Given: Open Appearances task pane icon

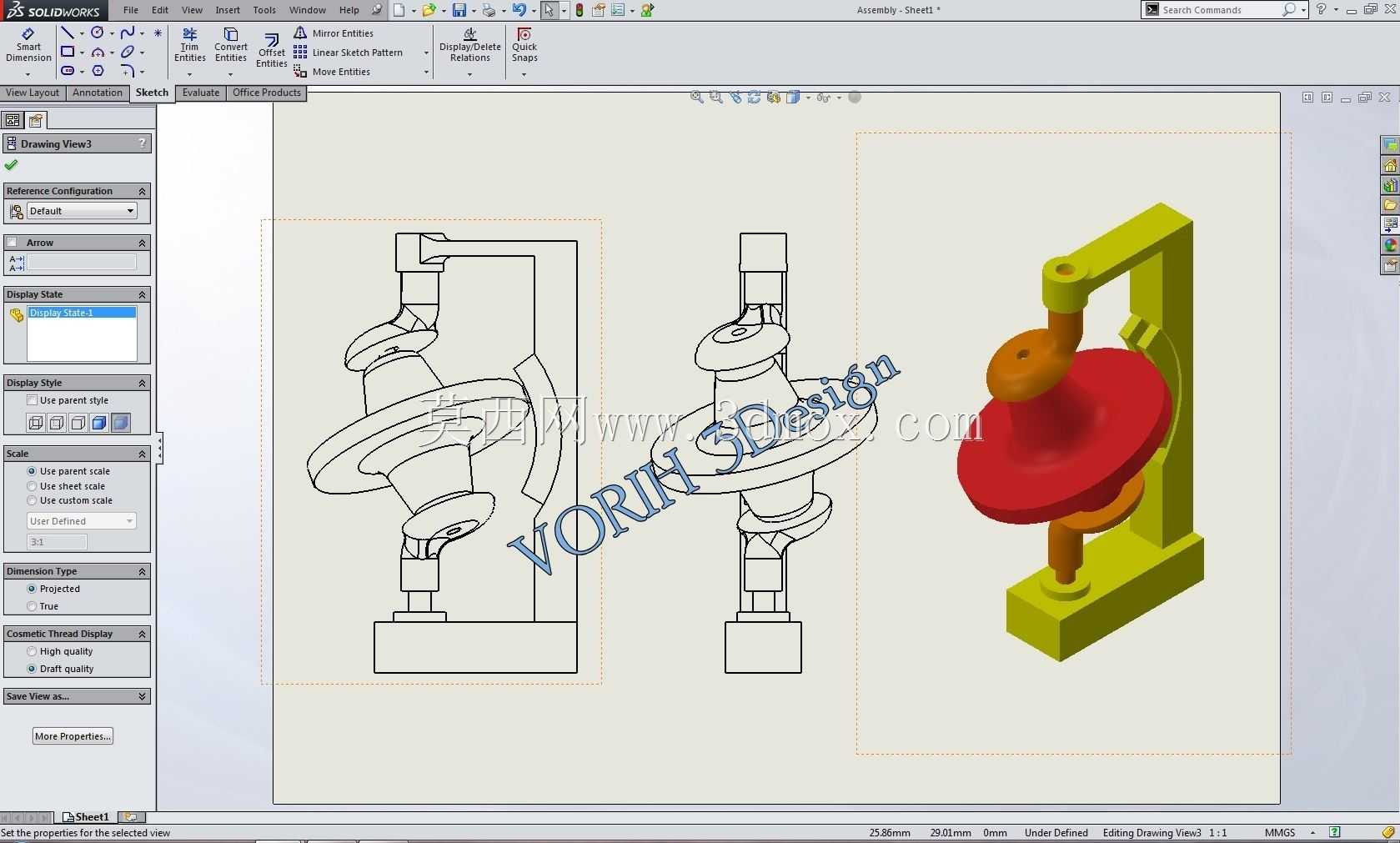Looking at the screenshot, I should [1390, 245].
